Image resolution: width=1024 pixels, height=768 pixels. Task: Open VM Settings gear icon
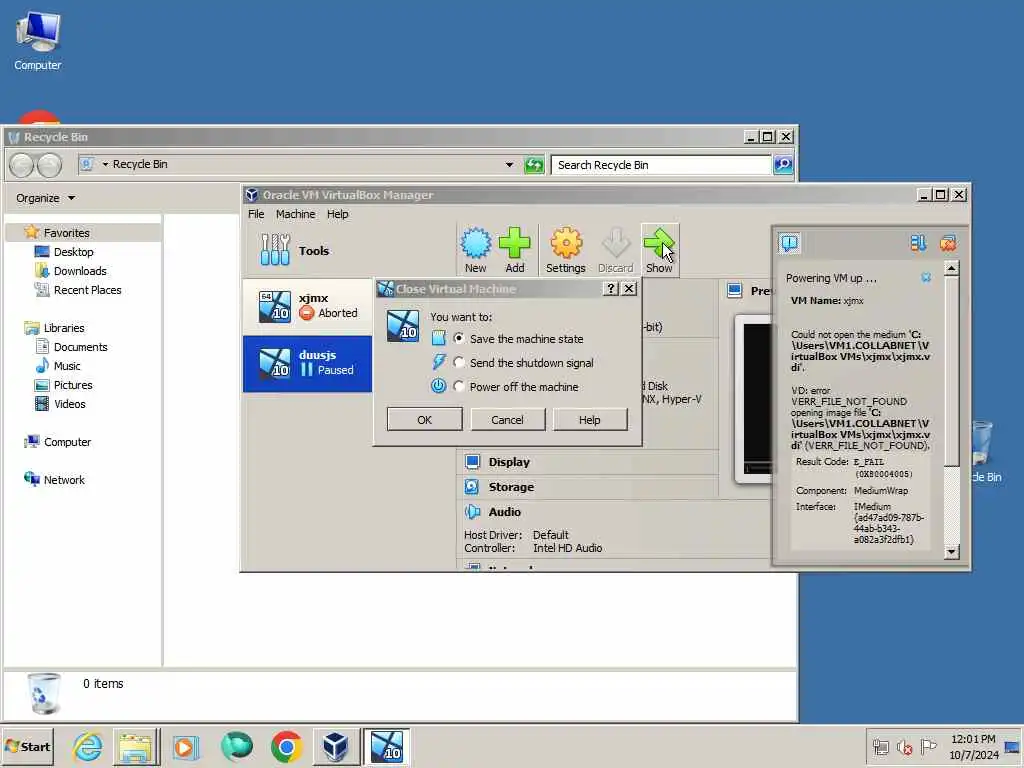pyautogui.click(x=566, y=250)
